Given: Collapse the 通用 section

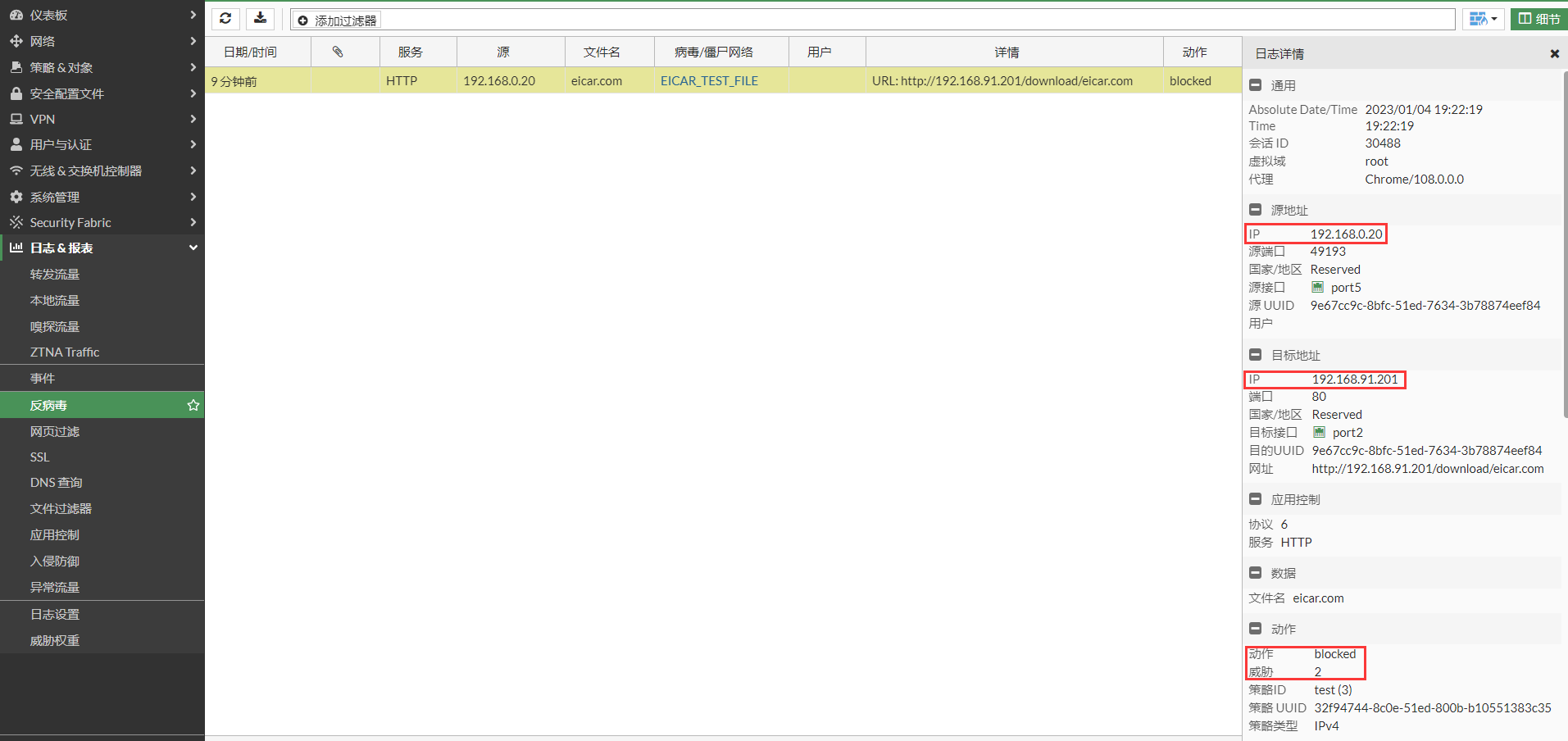Looking at the screenshot, I should pyautogui.click(x=1255, y=85).
